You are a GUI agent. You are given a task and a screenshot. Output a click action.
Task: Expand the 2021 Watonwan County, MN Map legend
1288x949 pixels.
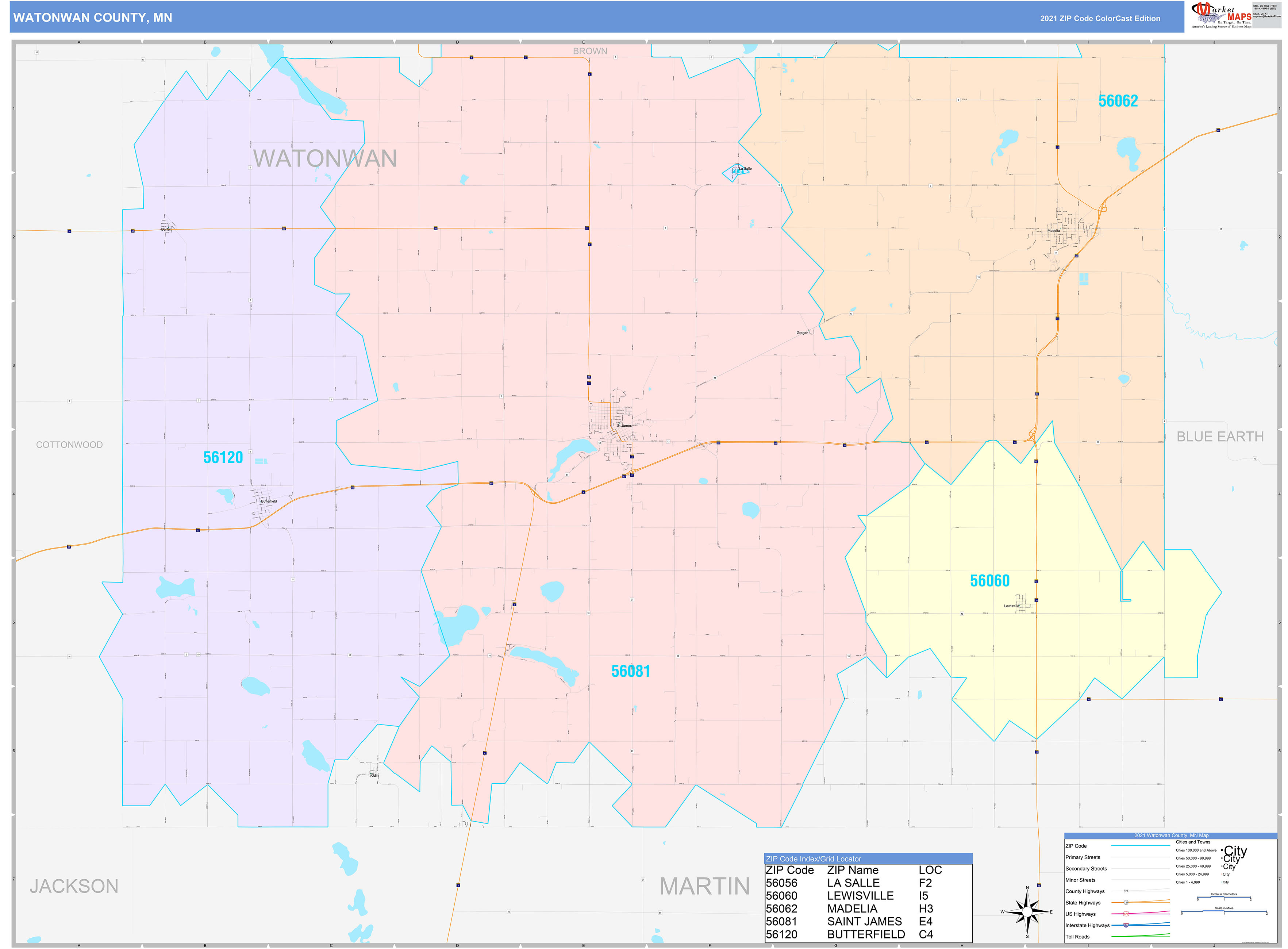(x=1171, y=835)
